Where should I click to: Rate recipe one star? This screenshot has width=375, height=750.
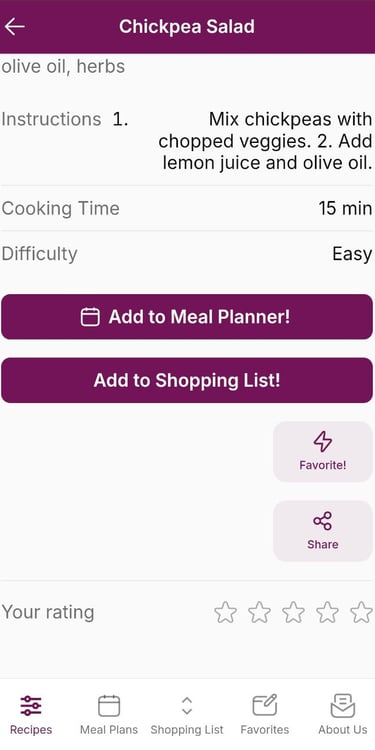pos(225,612)
